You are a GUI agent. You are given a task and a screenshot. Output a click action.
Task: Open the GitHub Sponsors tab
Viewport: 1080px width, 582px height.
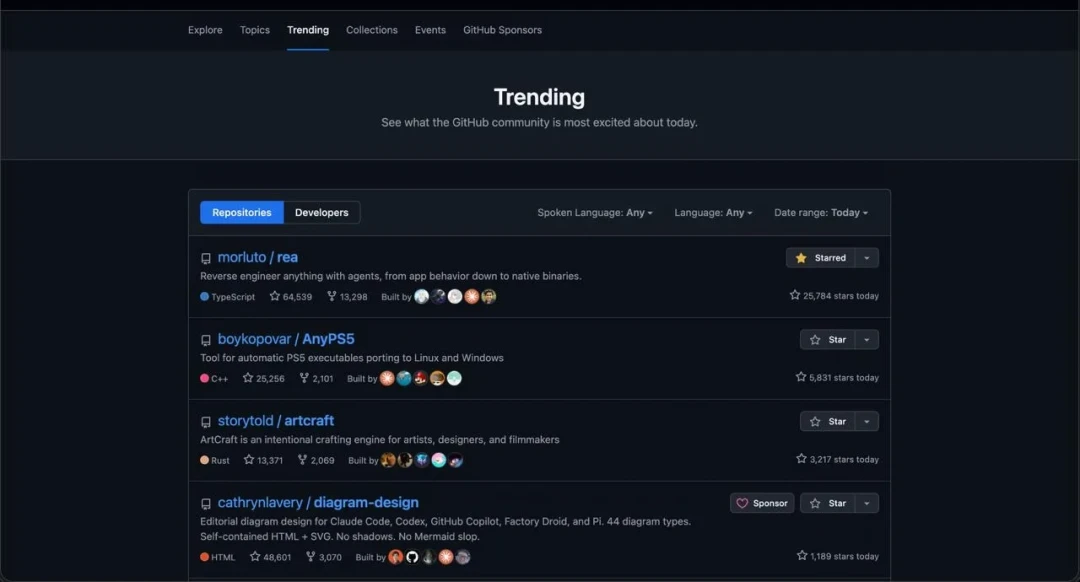(502, 30)
